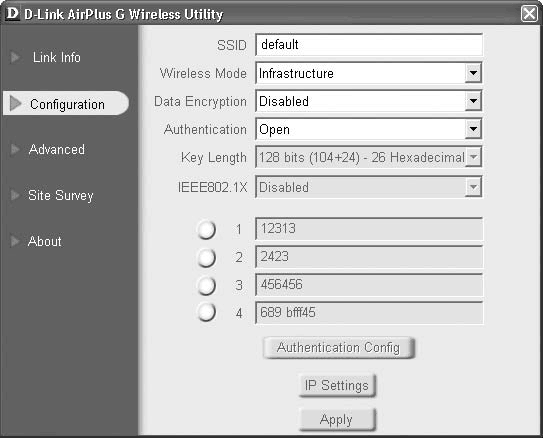The height and width of the screenshot is (438, 543).
Task: Select radio button for key 1
Action: pos(206,230)
